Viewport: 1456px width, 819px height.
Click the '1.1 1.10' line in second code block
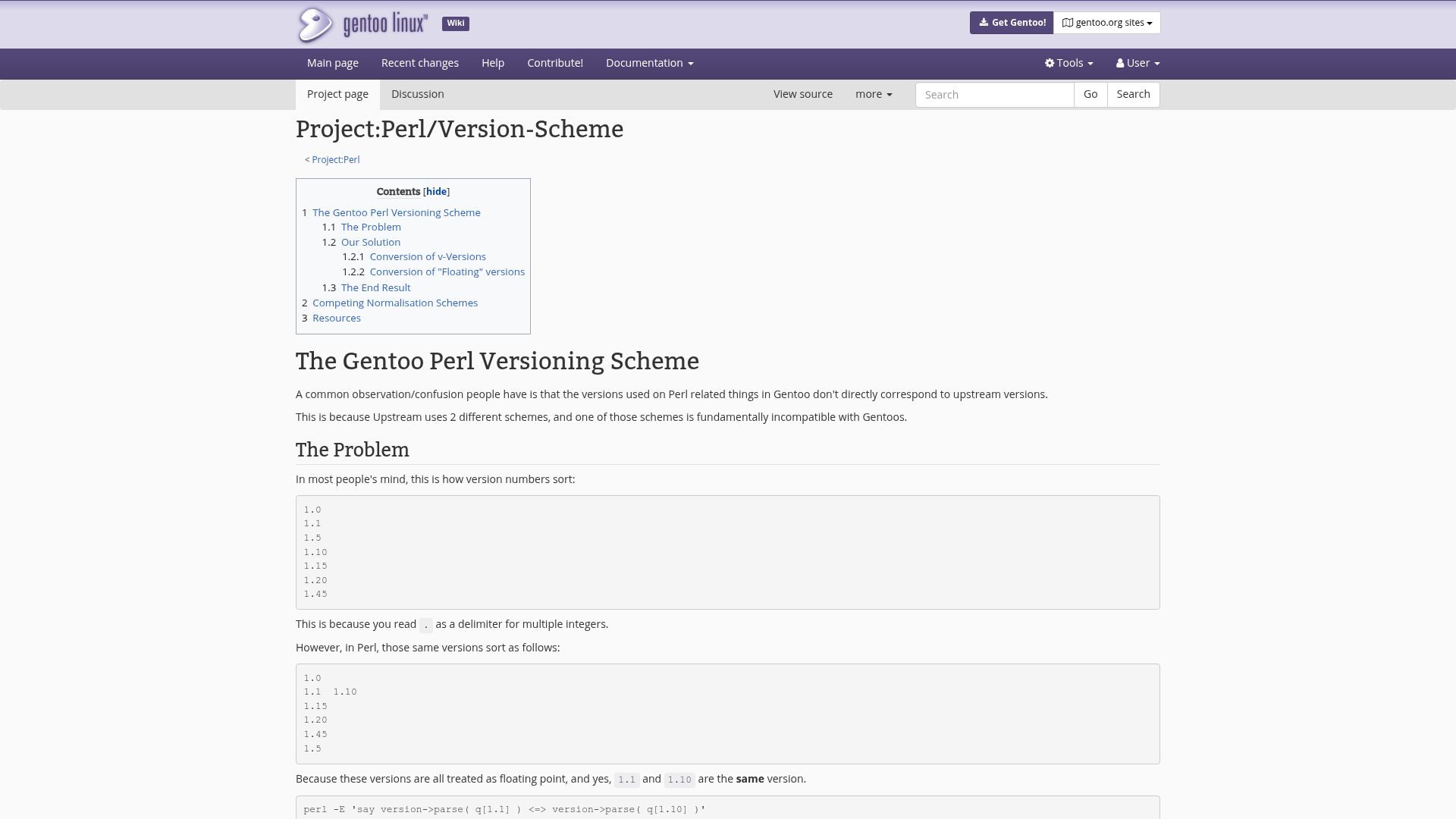click(x=330, y=692)
